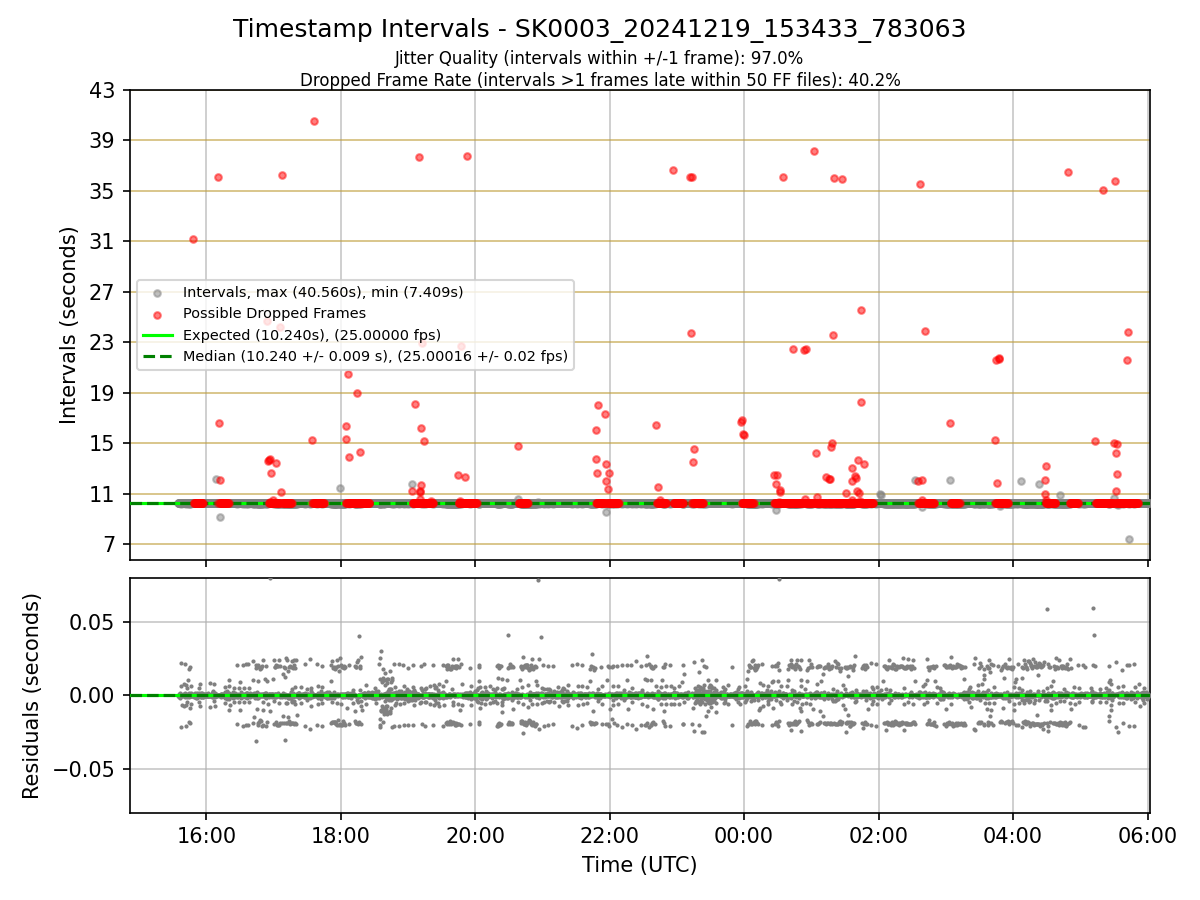Click the bright green line sample in legend
Image resolution: width=1200 pixels, height=900 pixels.
(x=157, y=335)
